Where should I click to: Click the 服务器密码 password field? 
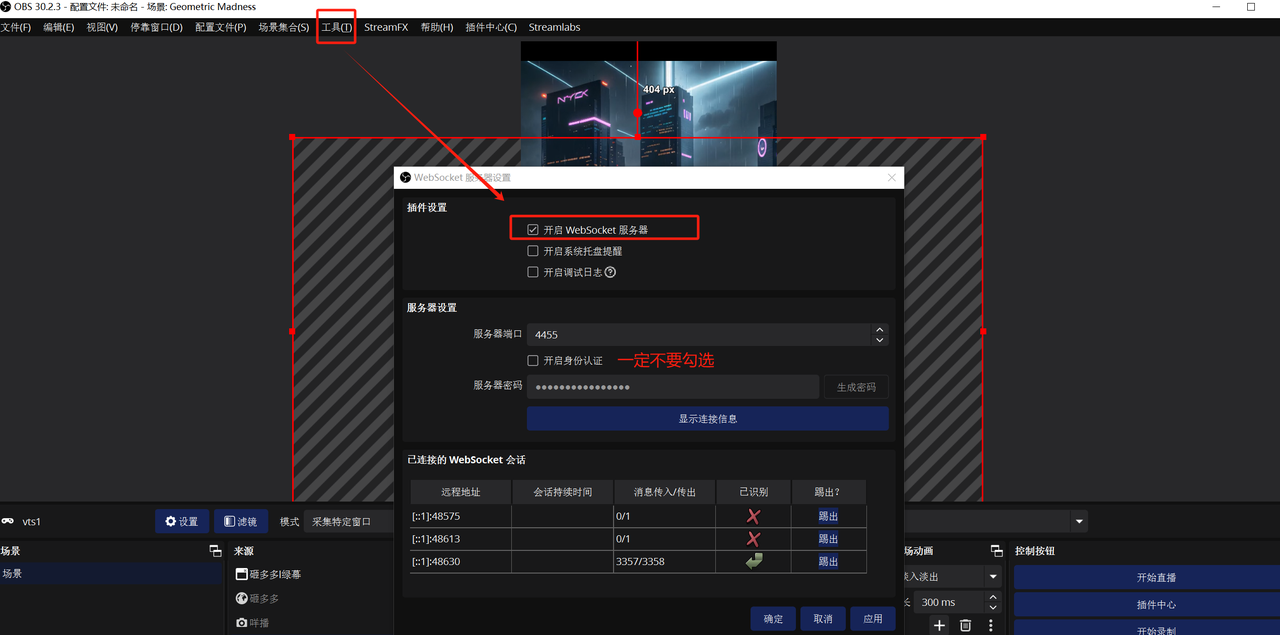click(x=673, y=387)
